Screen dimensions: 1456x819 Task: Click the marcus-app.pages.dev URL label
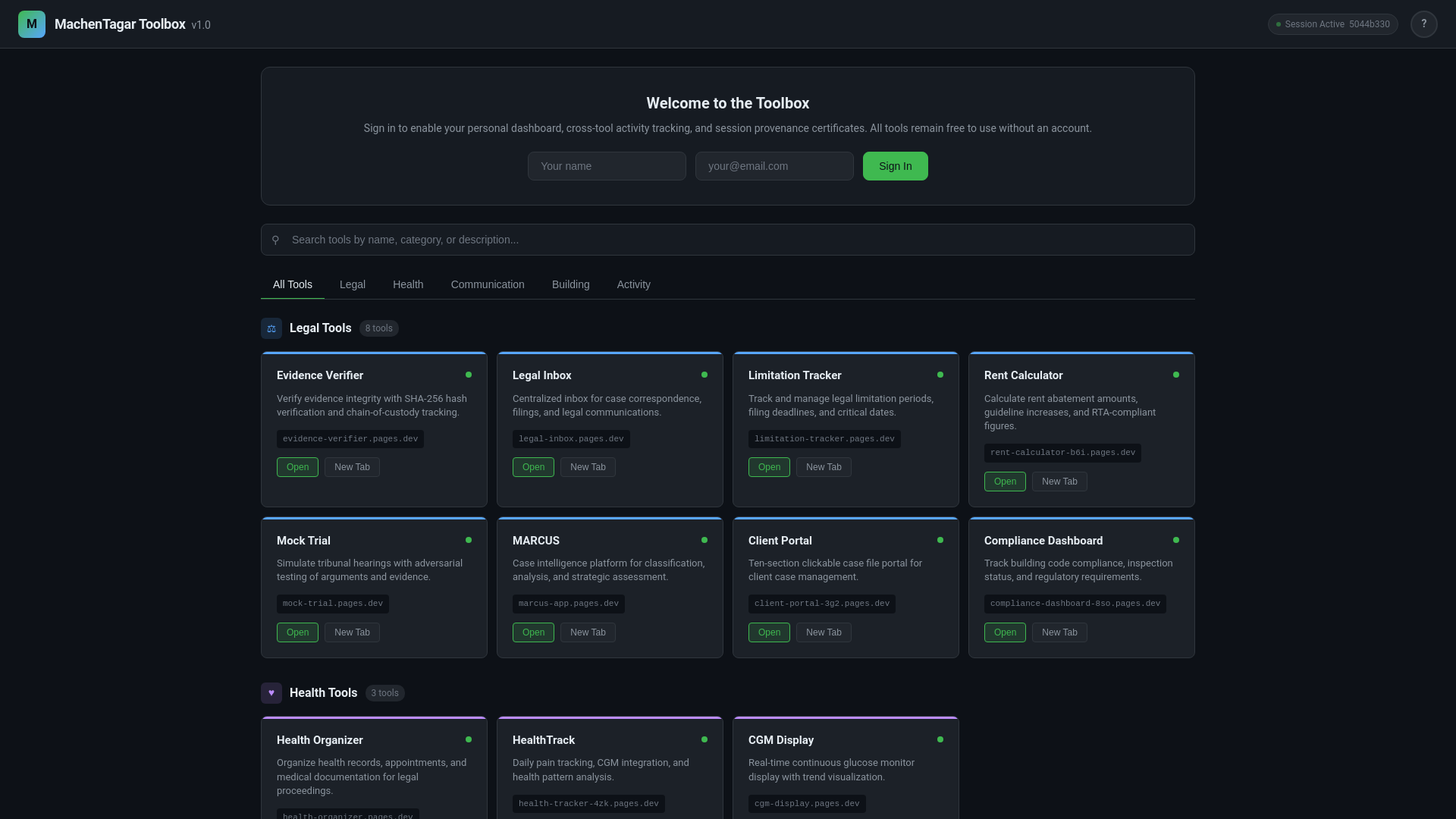click(x=569, y=604)
